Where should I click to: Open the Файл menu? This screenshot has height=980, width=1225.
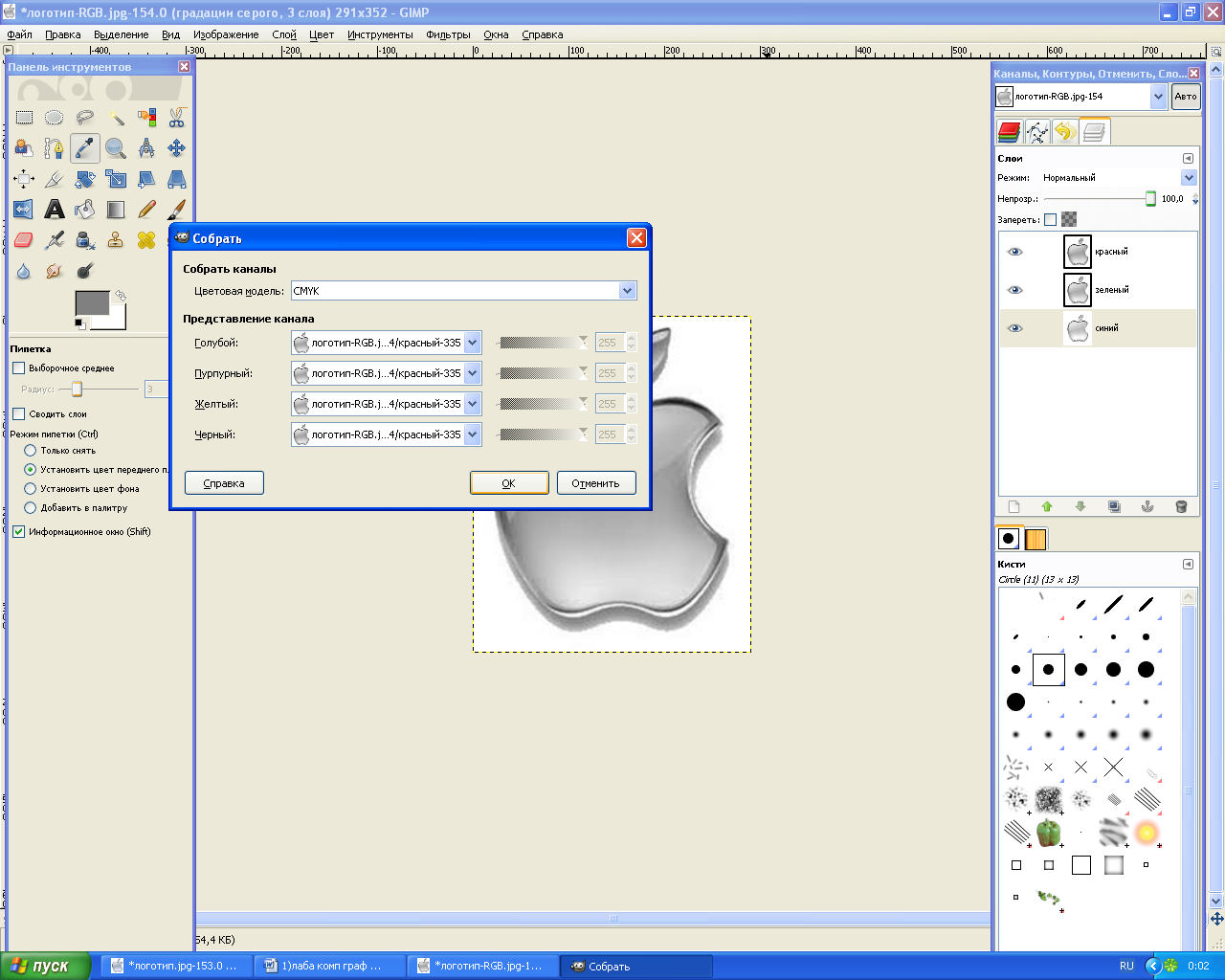click(19, 34)
